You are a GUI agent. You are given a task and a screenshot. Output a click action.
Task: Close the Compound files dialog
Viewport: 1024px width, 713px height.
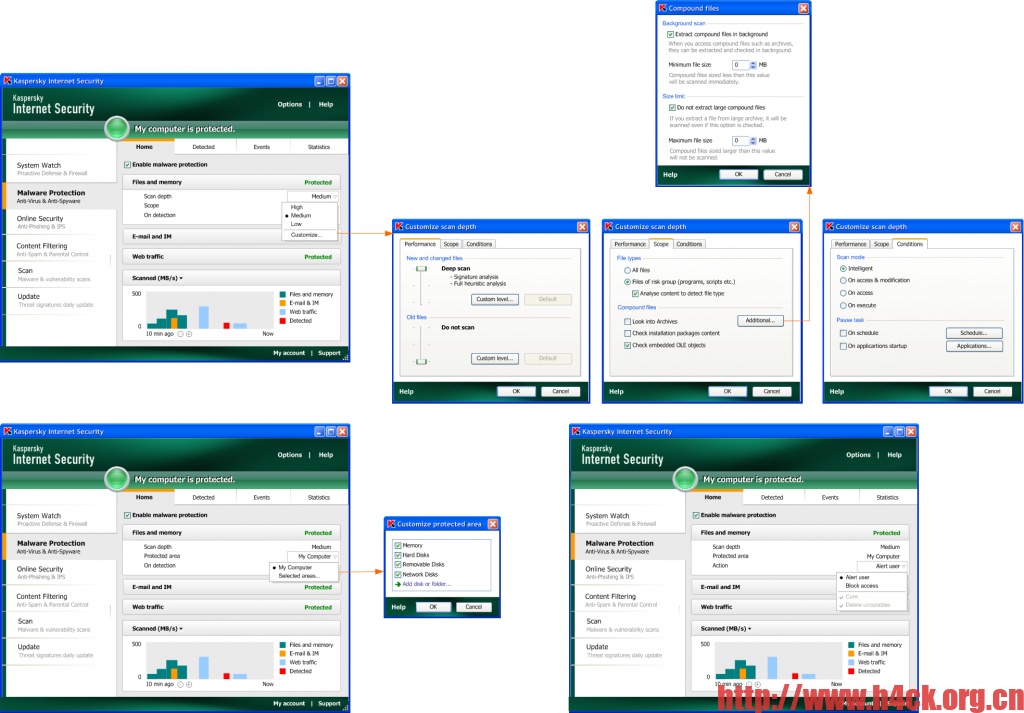click(x=803, y=8)
